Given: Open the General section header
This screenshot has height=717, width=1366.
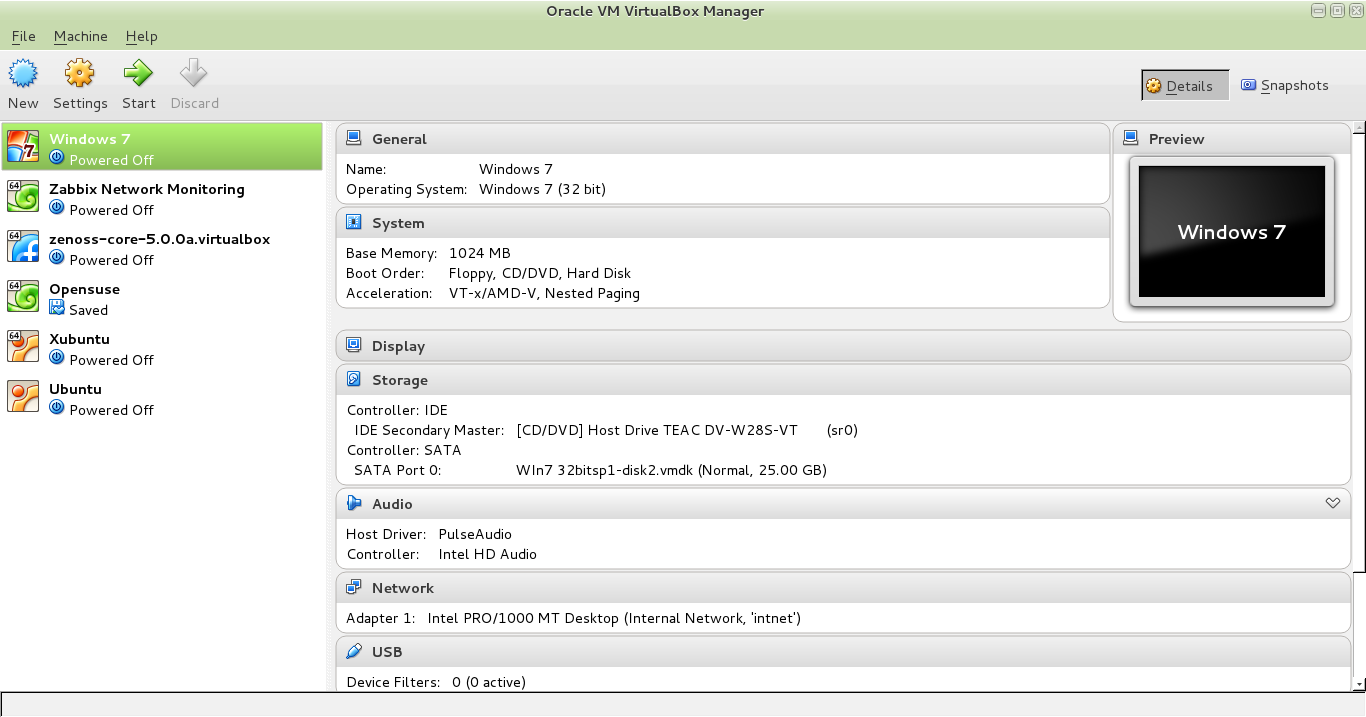Looking at the screenshot, I should point(723,139).
